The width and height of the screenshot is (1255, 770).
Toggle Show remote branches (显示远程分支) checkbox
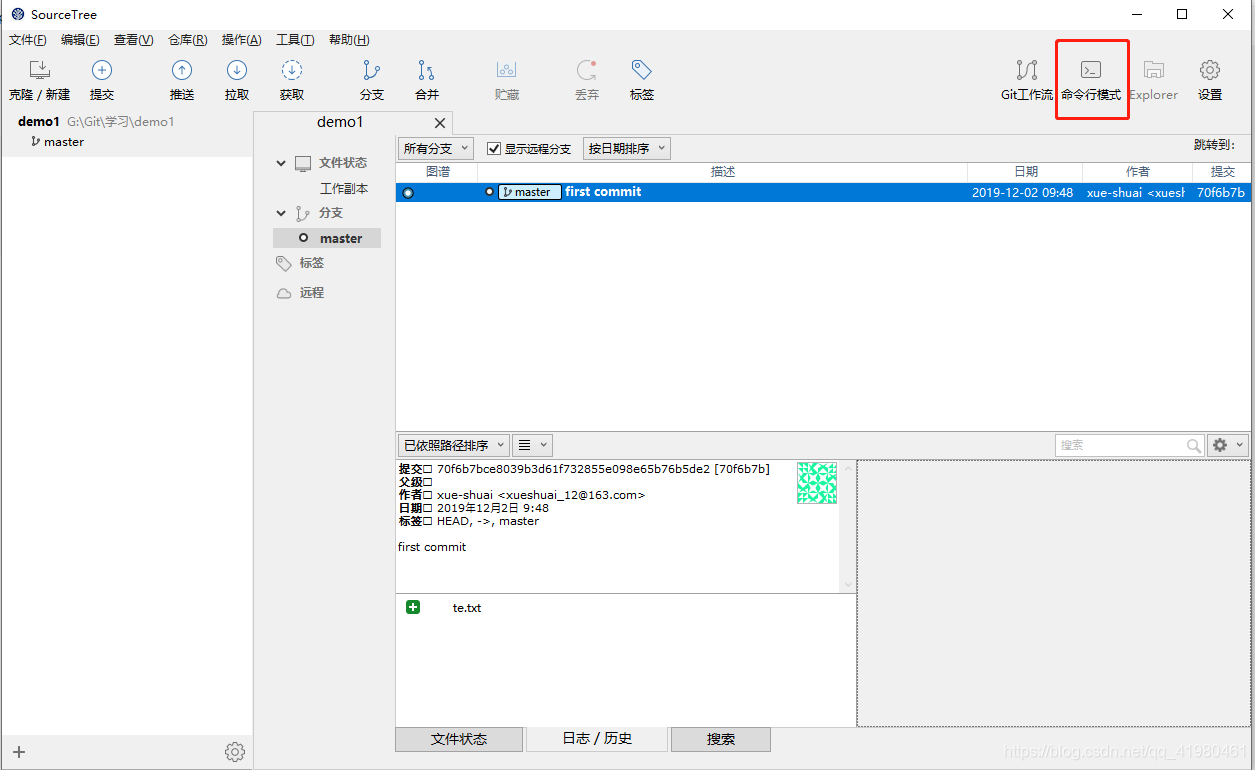(x=494, y=149)
